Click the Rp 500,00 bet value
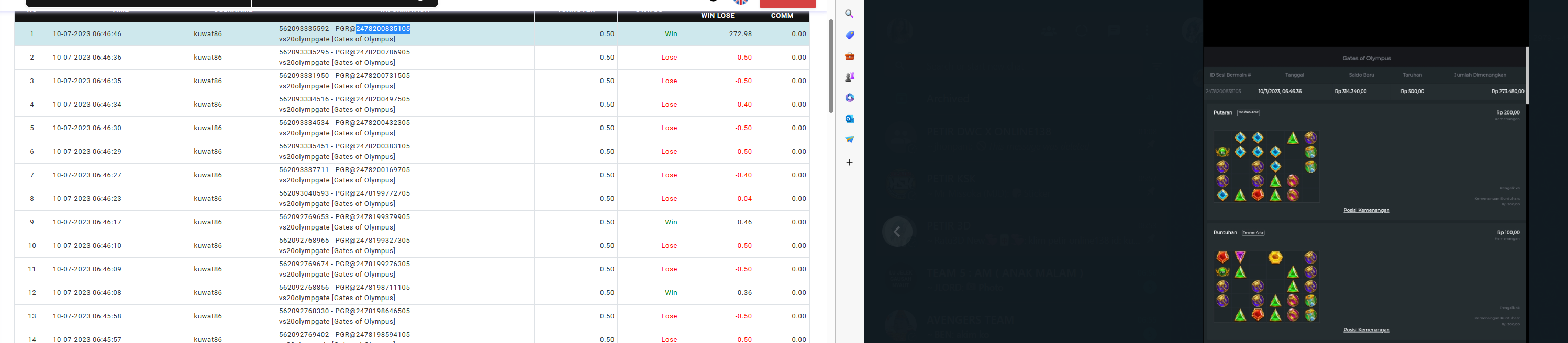The height and width of the screenshot is (343, 1568). [x=1411, y=91]
